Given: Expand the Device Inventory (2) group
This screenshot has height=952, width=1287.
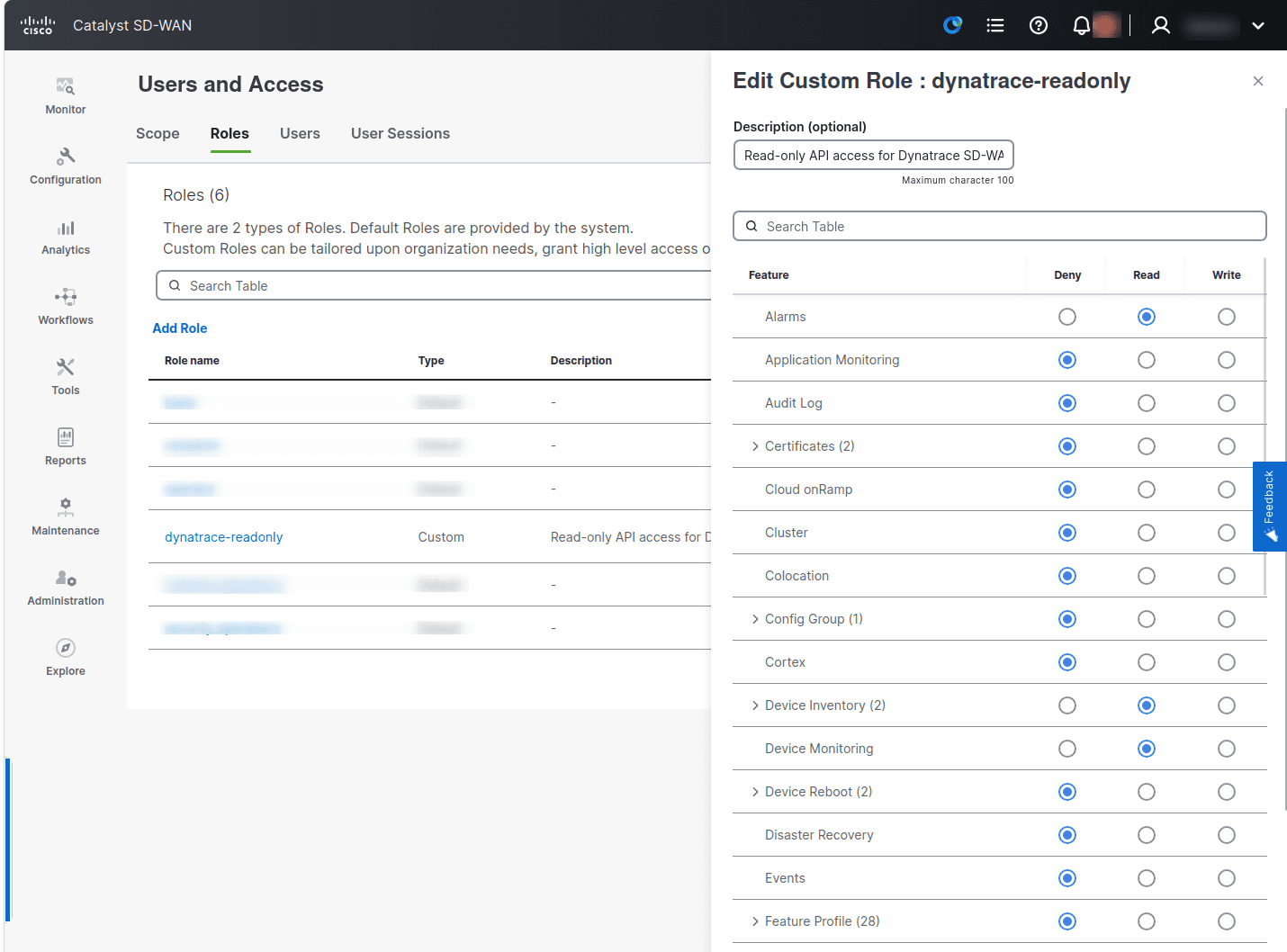Looking at the screenshot, I should click(755, 705).
